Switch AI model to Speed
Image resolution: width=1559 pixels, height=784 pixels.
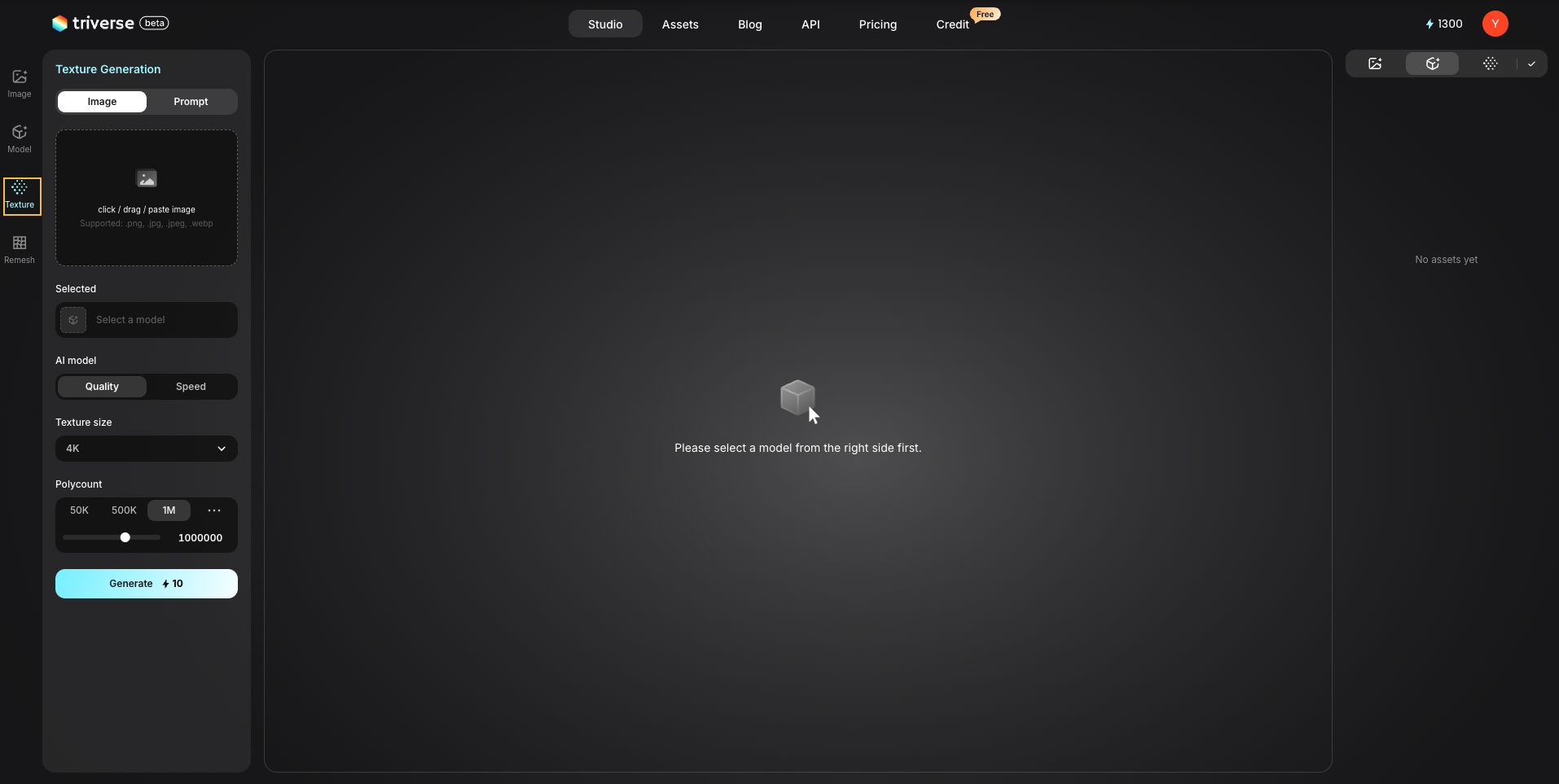191,387
